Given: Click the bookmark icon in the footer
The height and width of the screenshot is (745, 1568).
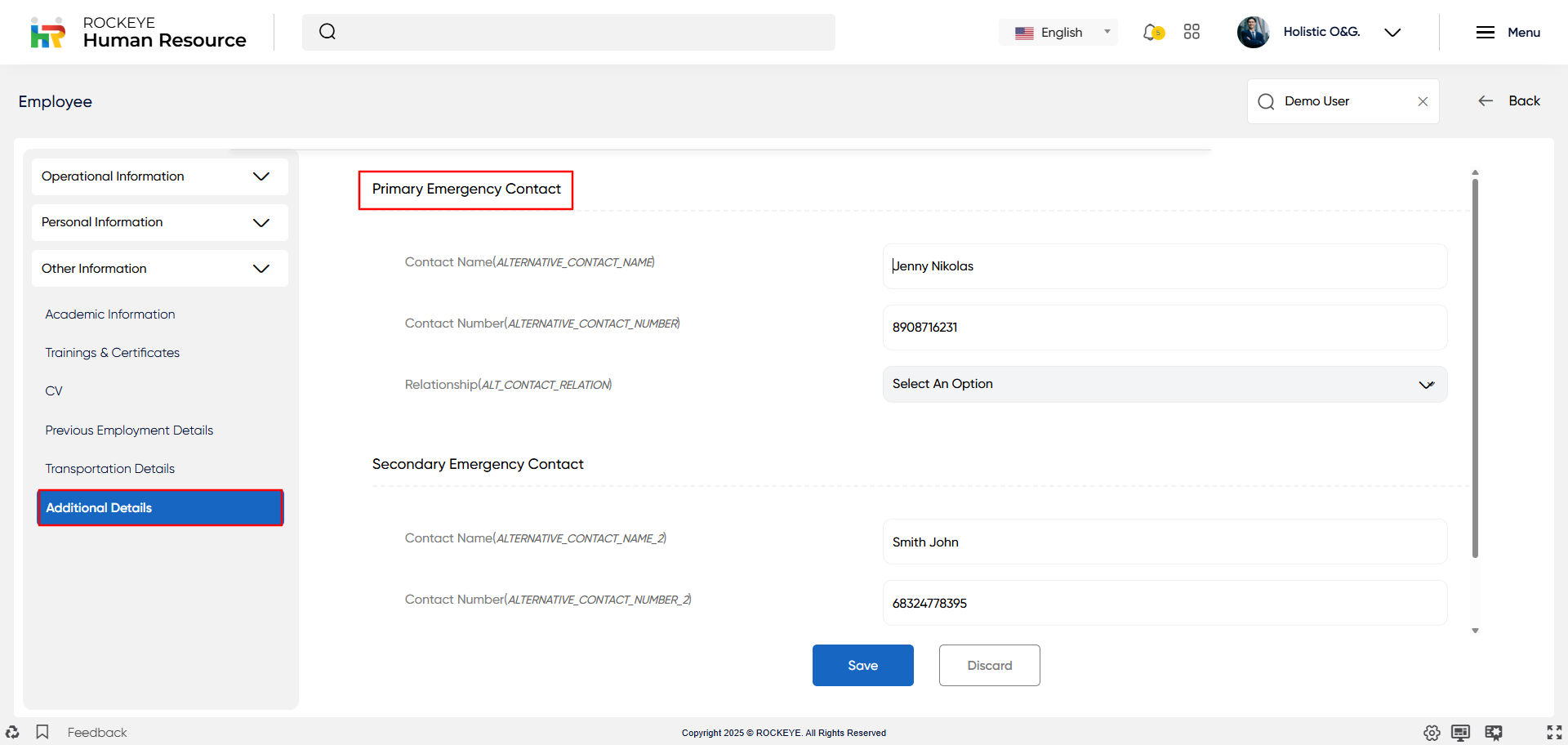Looking at the screenshot, I should coord(42,732).
